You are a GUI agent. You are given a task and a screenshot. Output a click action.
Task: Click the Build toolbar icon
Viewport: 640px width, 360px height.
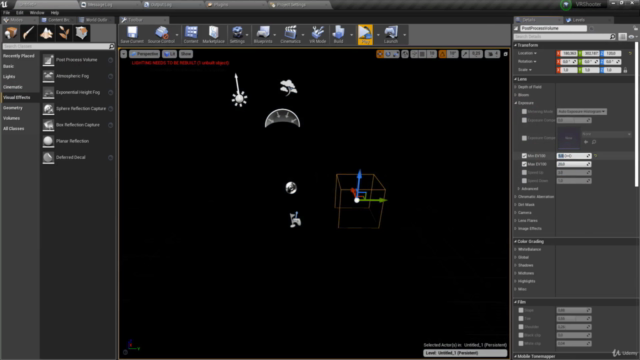(338, 33)
